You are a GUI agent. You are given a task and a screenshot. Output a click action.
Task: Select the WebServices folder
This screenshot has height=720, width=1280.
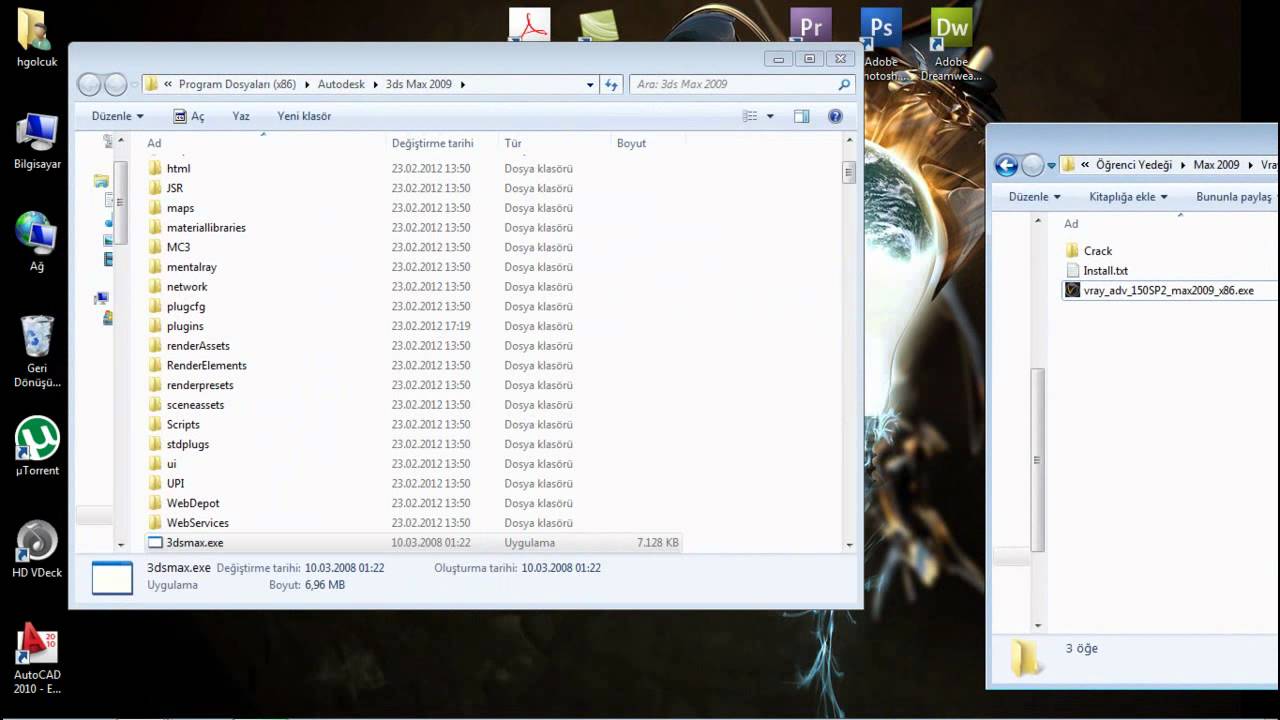click(x=188, y=523)
